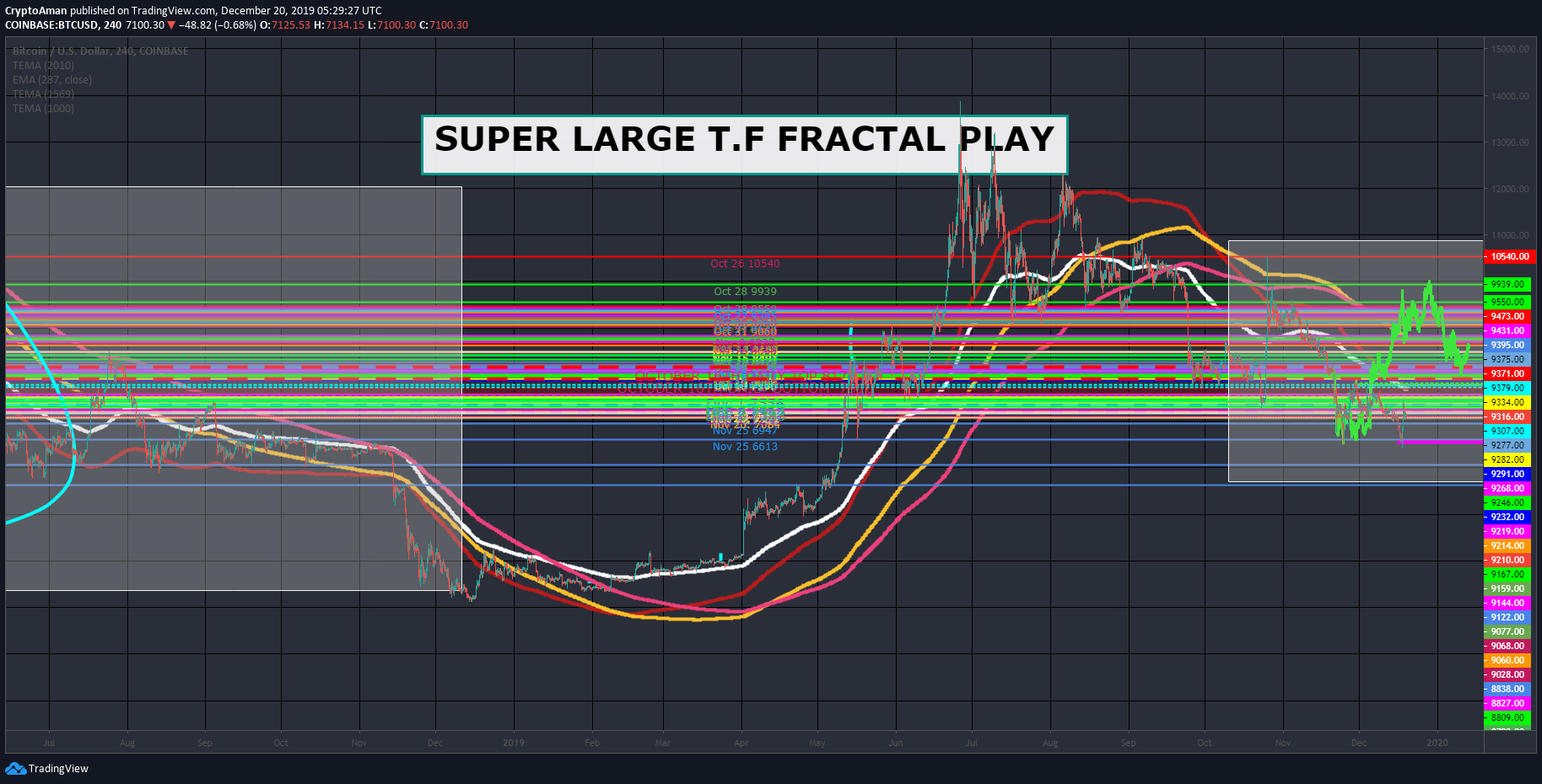The width and height of the screenshot is (1542, 784).
Task: Click the green 8809.00 price label
Action: [1507, 717]
